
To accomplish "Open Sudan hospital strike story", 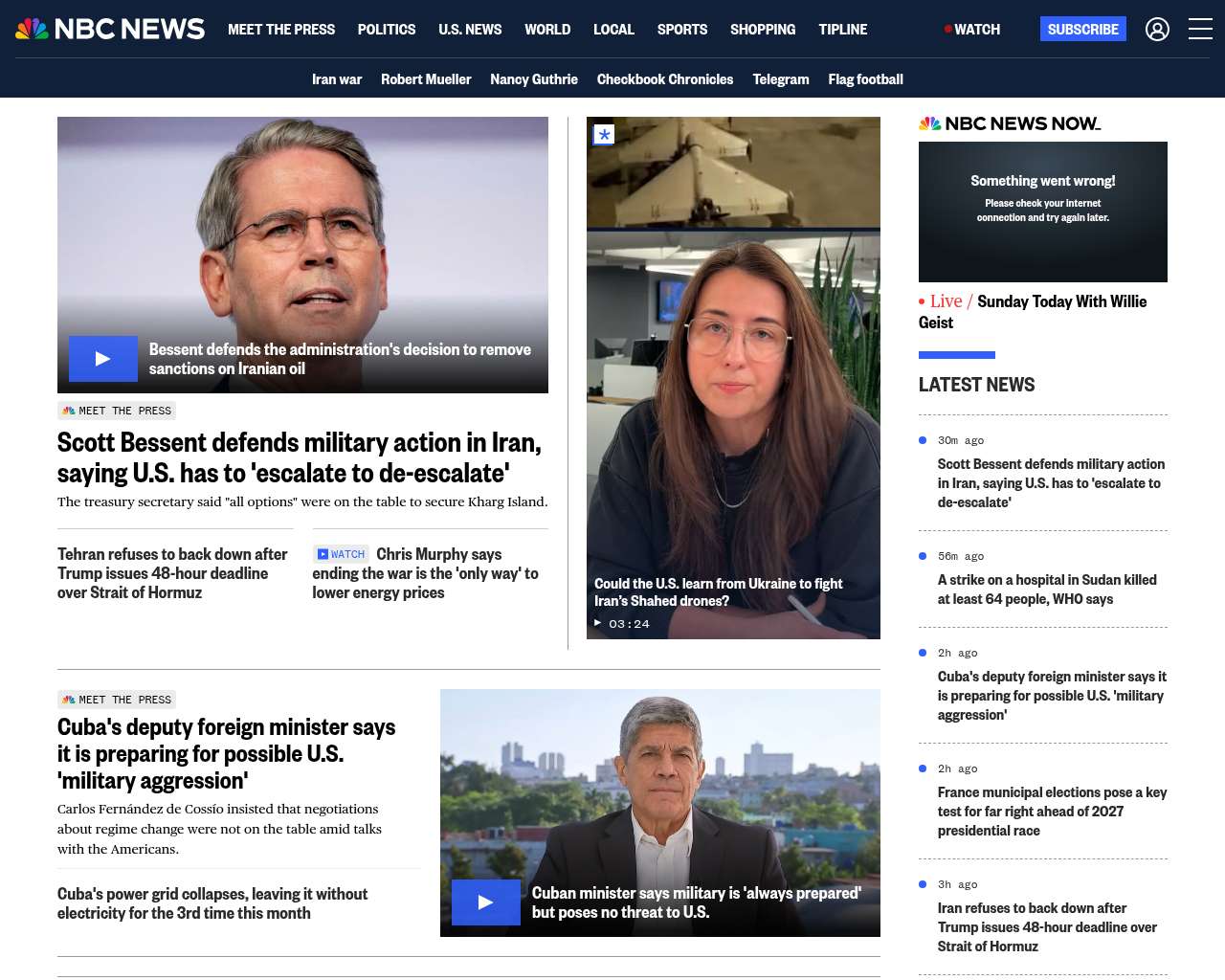I will [x=1047, y=590].
